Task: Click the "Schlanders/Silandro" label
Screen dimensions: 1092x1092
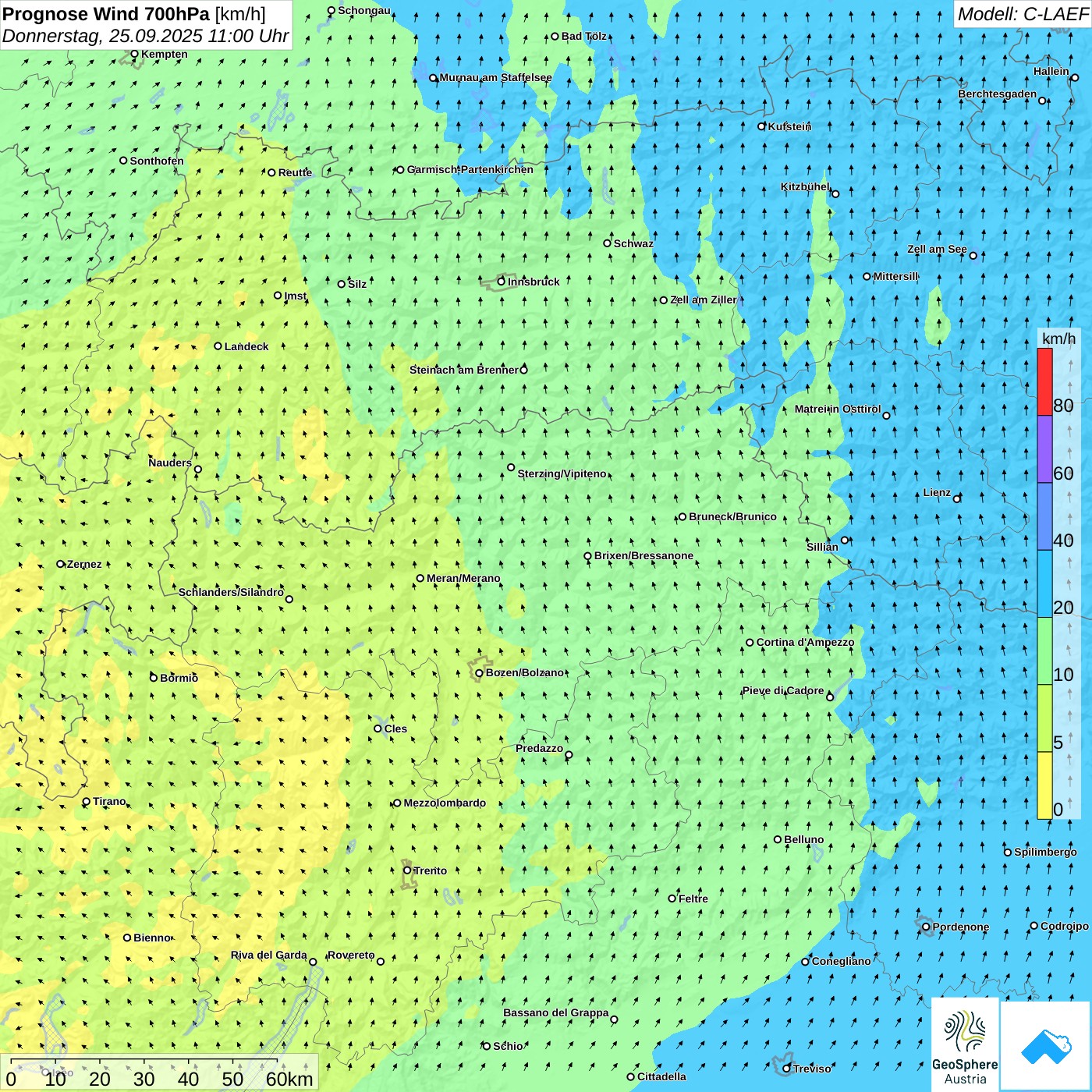Action: 231,592
